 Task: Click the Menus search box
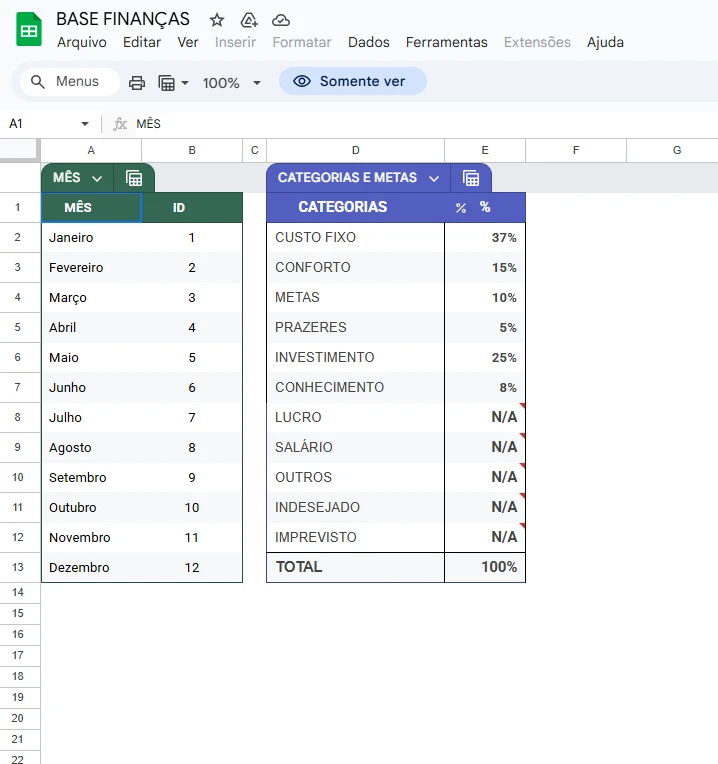(x=68, y=81)
